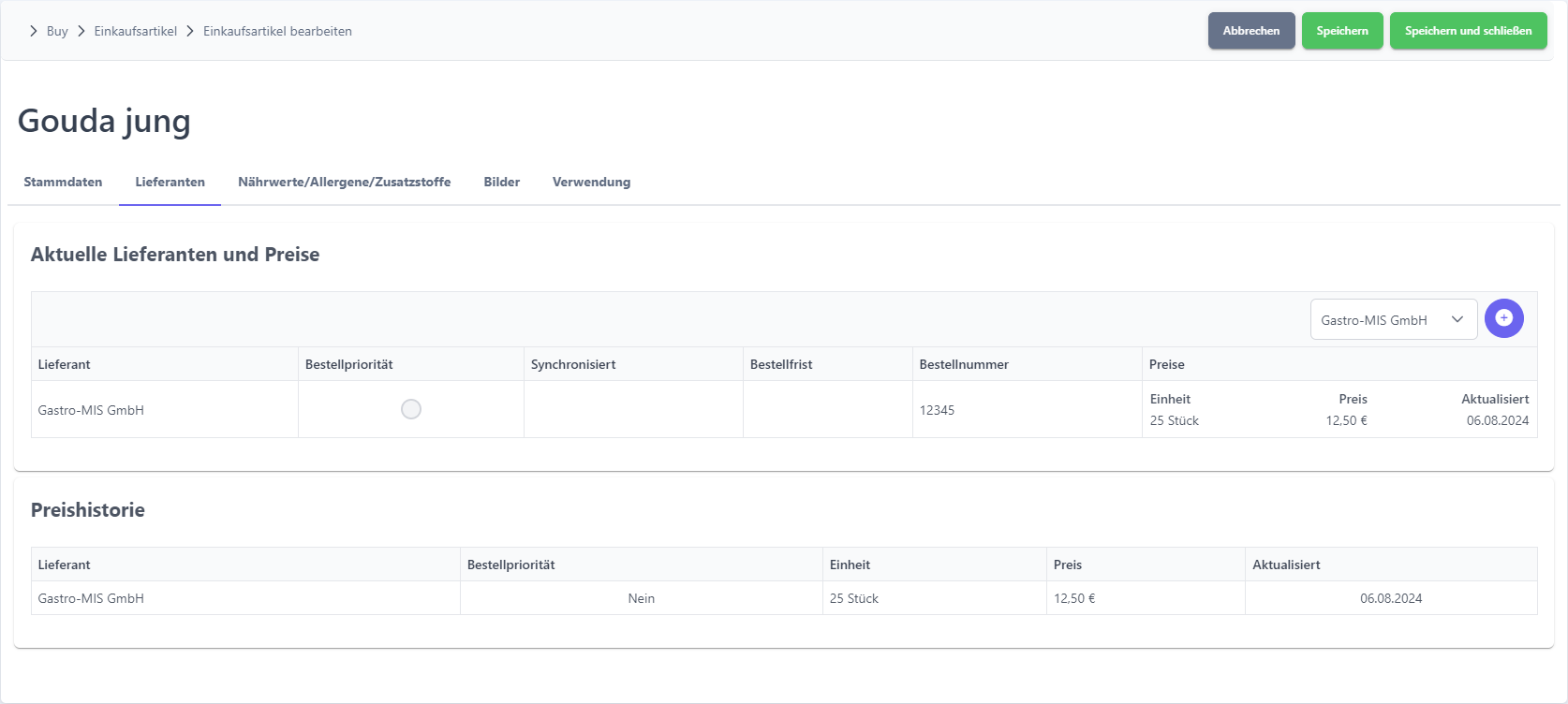Click the Speichern button
The height and width of the screenshot is (704, 1568).
pyautogui.click(x=1341, y=31)
